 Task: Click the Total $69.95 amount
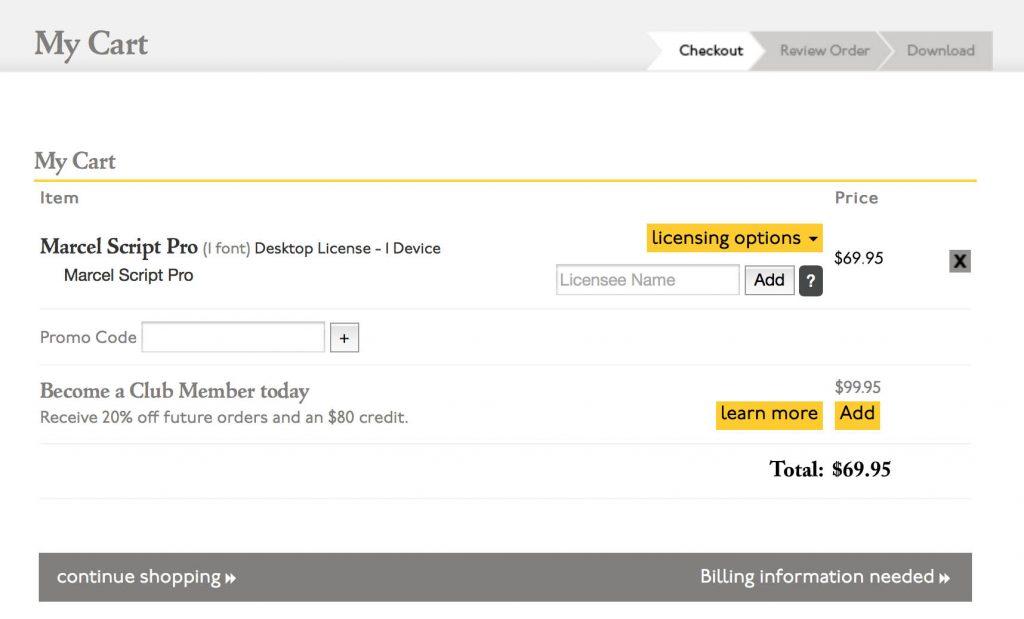click(x=861, y=469)
